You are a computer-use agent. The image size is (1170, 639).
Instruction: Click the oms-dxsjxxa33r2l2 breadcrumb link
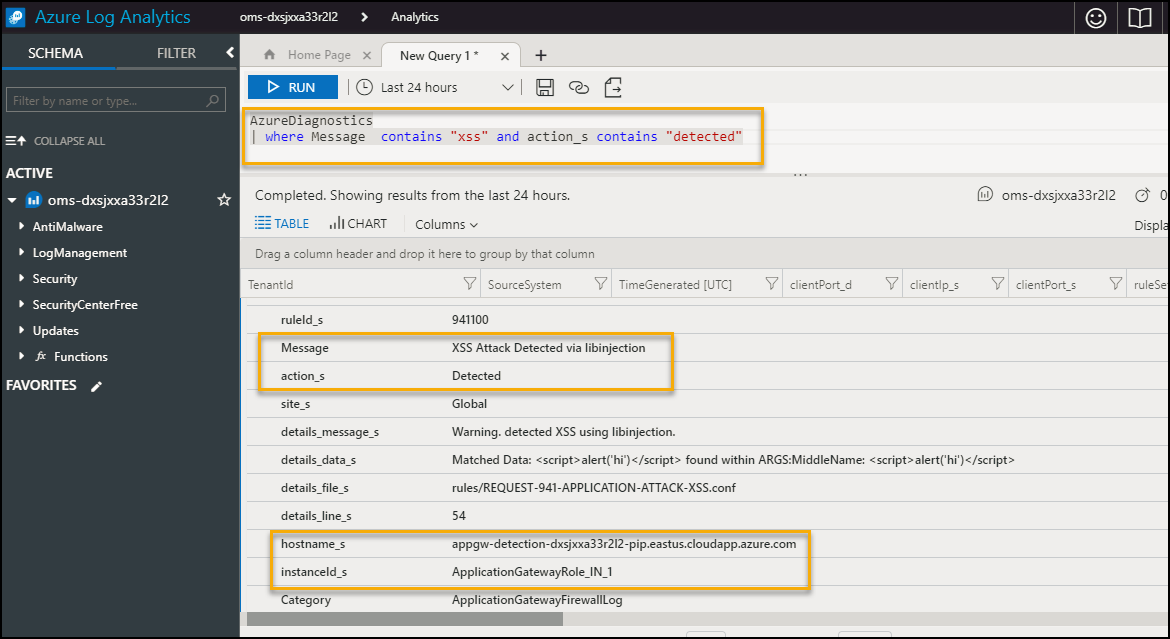pos(290,16)
